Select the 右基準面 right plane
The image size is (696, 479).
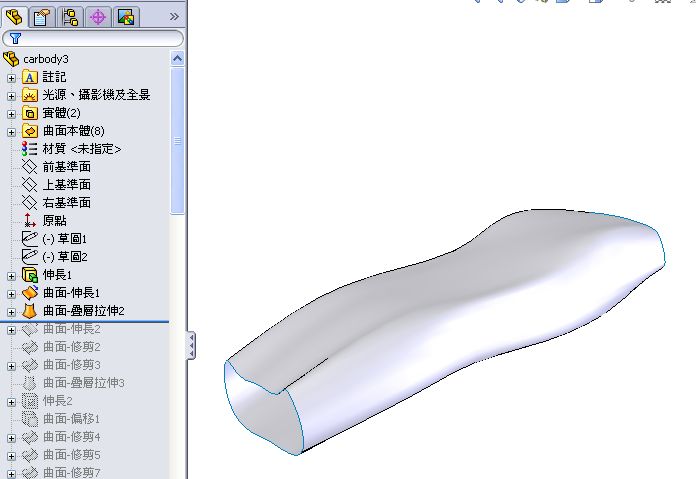(x=67, y=203)
